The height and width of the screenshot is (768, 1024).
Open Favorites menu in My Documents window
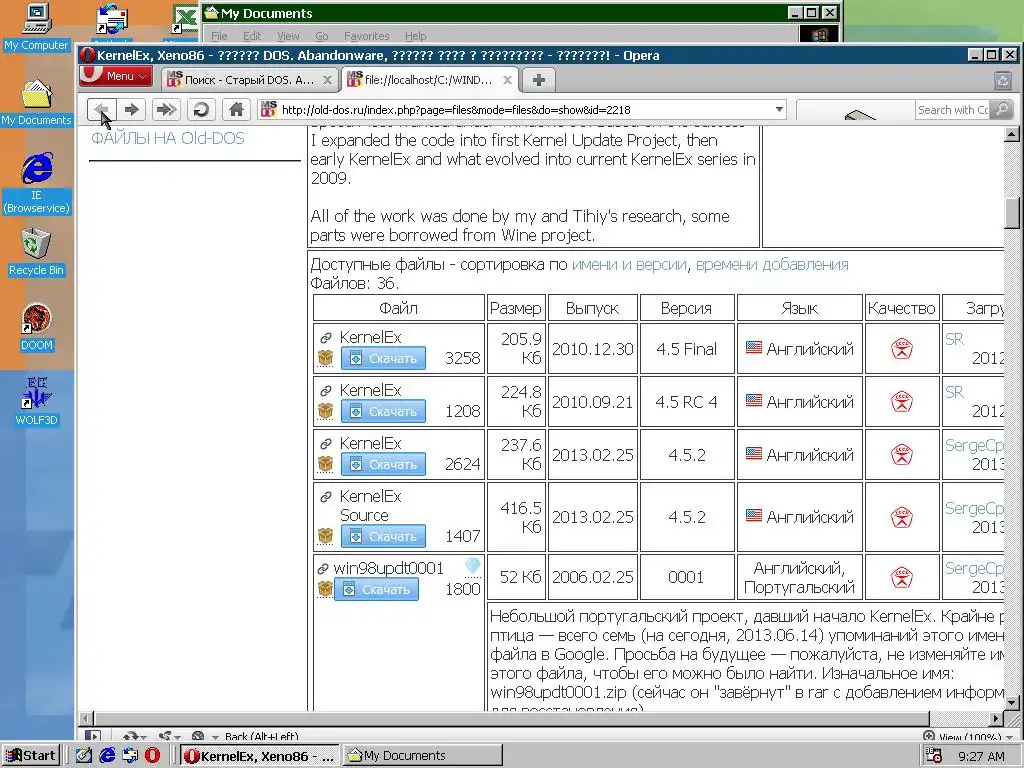click(x=366, y=36)
